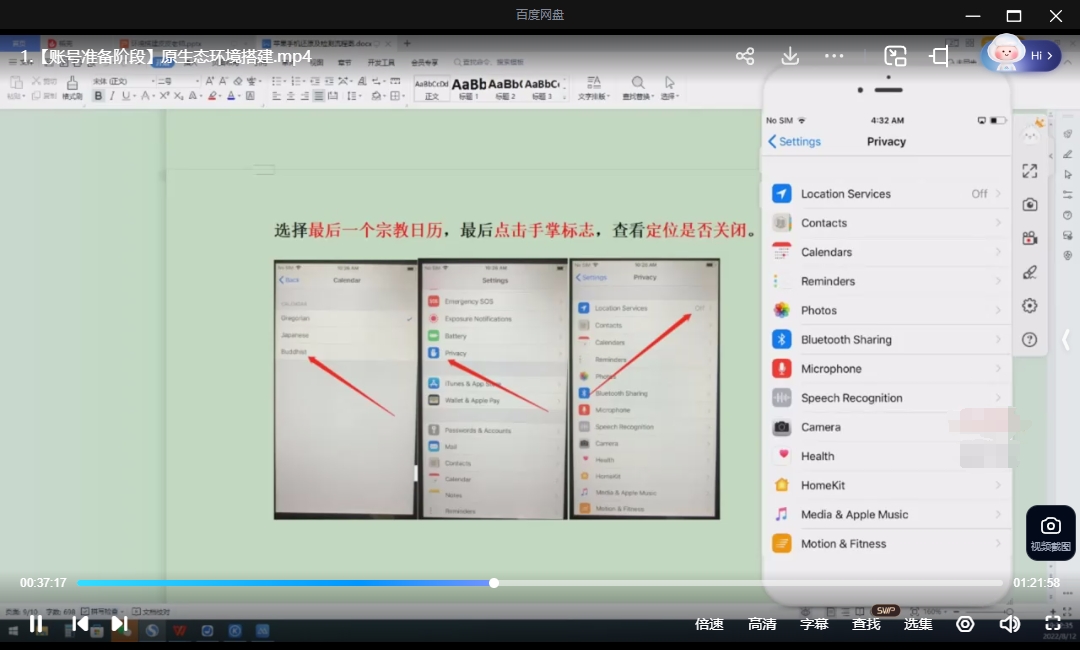Click the Location Services arrow icon

[x=781, y=193]
